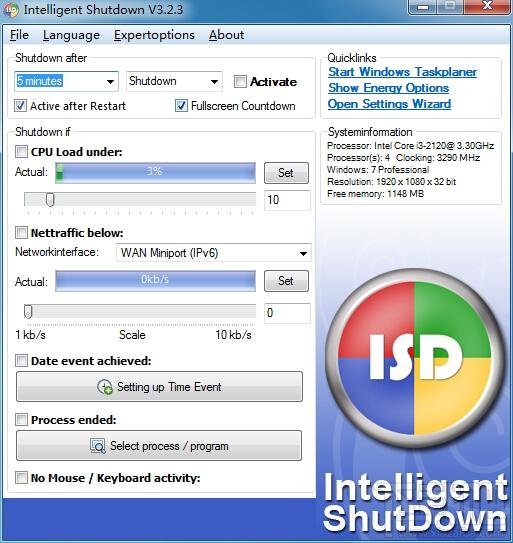Click the 10 kb/s scale label

pyautogui.click(x=233, y=335)
